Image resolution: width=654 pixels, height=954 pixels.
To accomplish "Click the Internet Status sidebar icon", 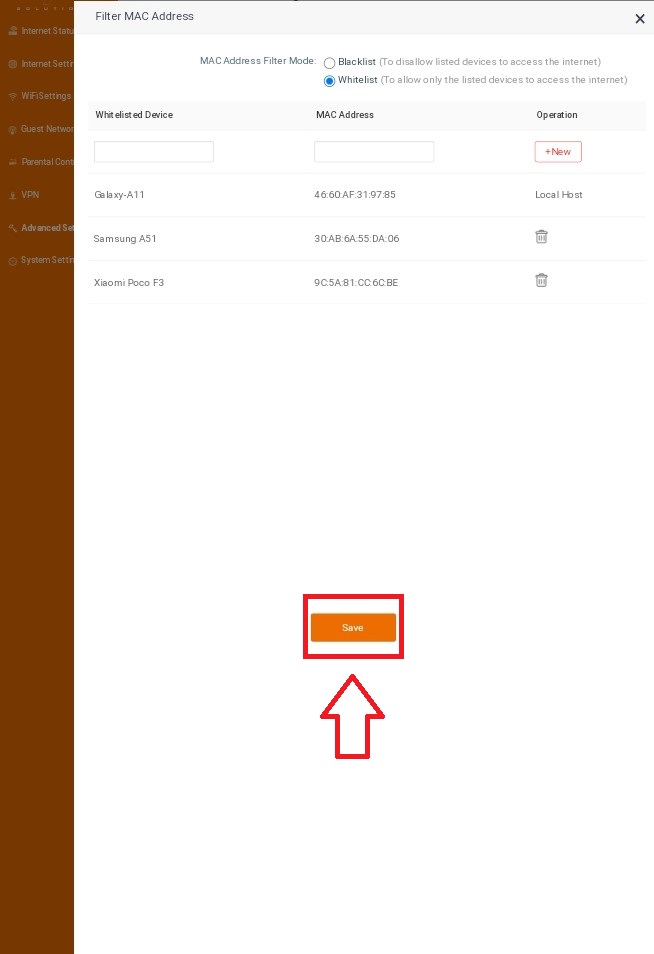I will [12, 31].
